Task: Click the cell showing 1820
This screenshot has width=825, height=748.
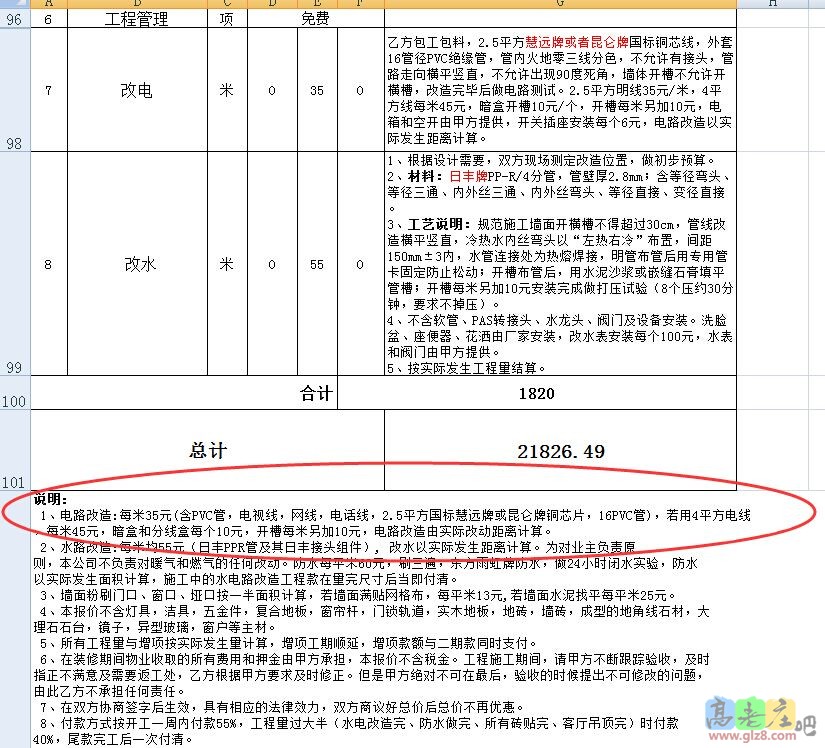Action: [537, 394]
